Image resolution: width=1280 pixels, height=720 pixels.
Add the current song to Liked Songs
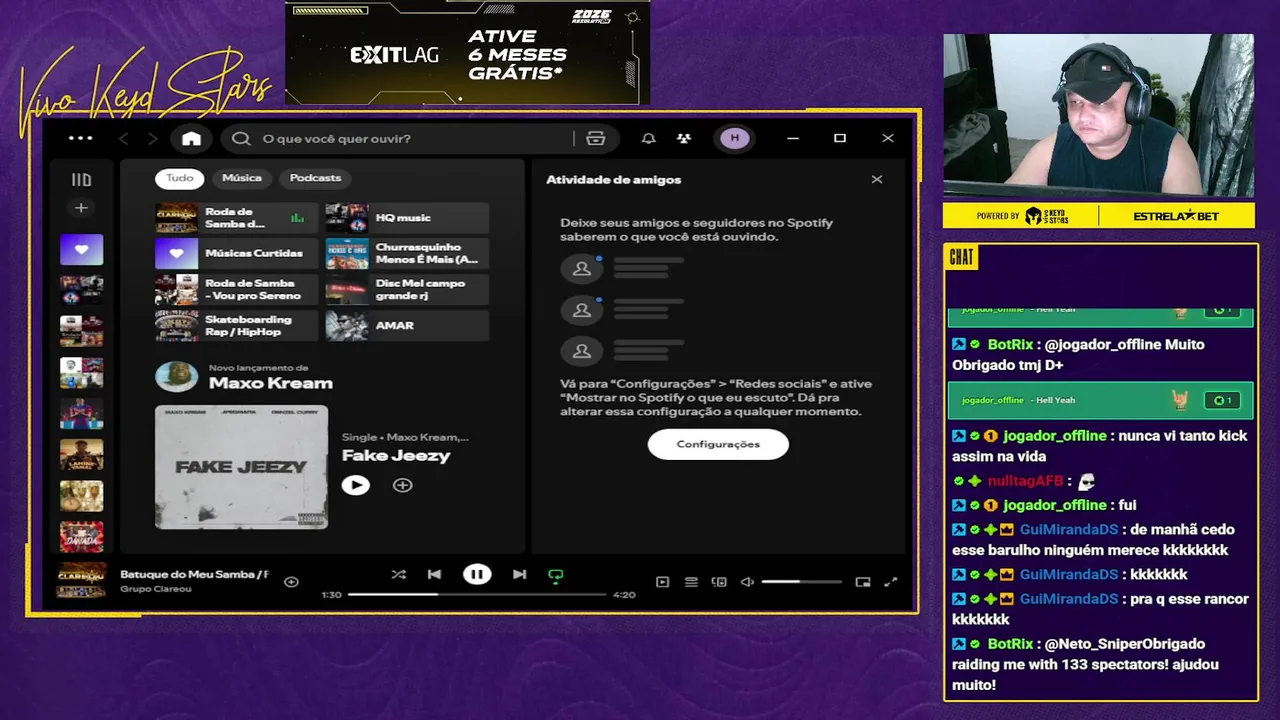[x=291, y=582]
